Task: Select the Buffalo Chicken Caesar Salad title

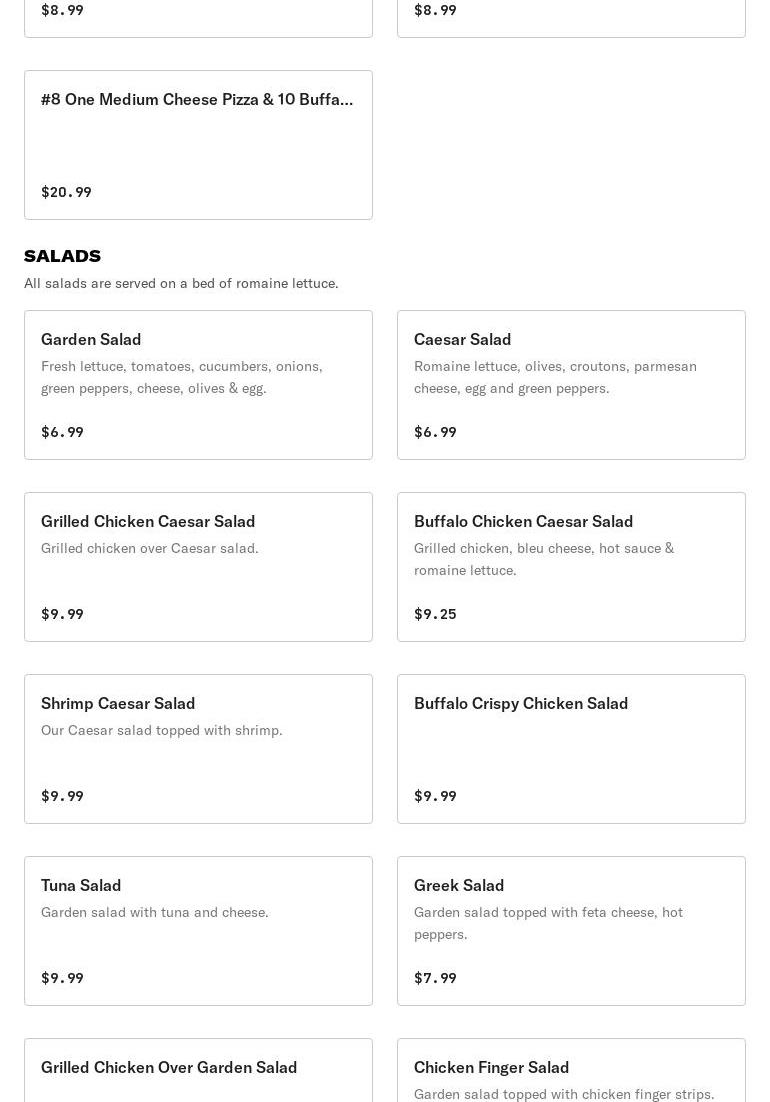Action: tap(523, 522)
